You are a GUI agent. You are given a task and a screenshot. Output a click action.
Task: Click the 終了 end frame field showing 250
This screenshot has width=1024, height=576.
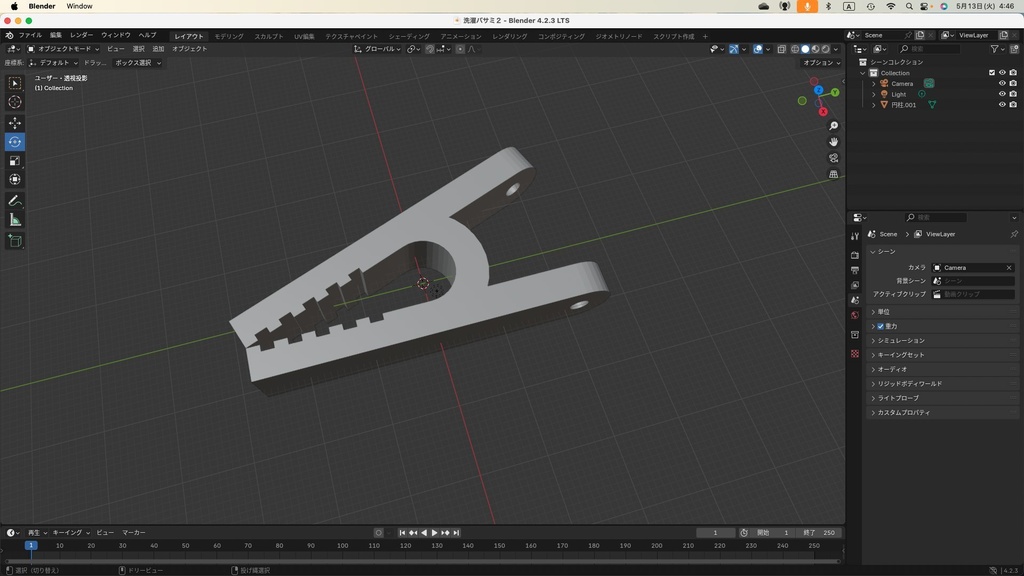820,533
